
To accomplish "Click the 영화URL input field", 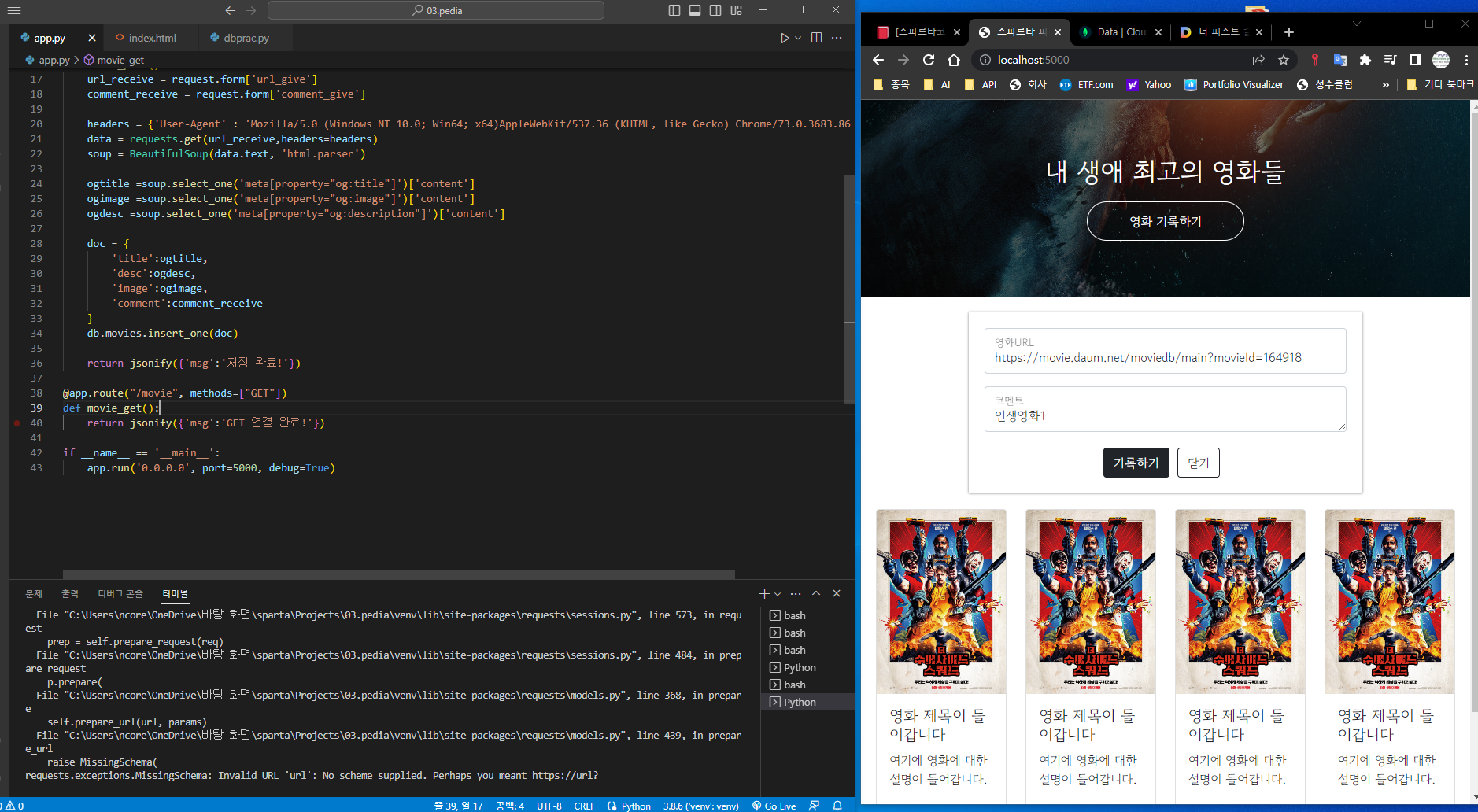I will click(1166, 351).
